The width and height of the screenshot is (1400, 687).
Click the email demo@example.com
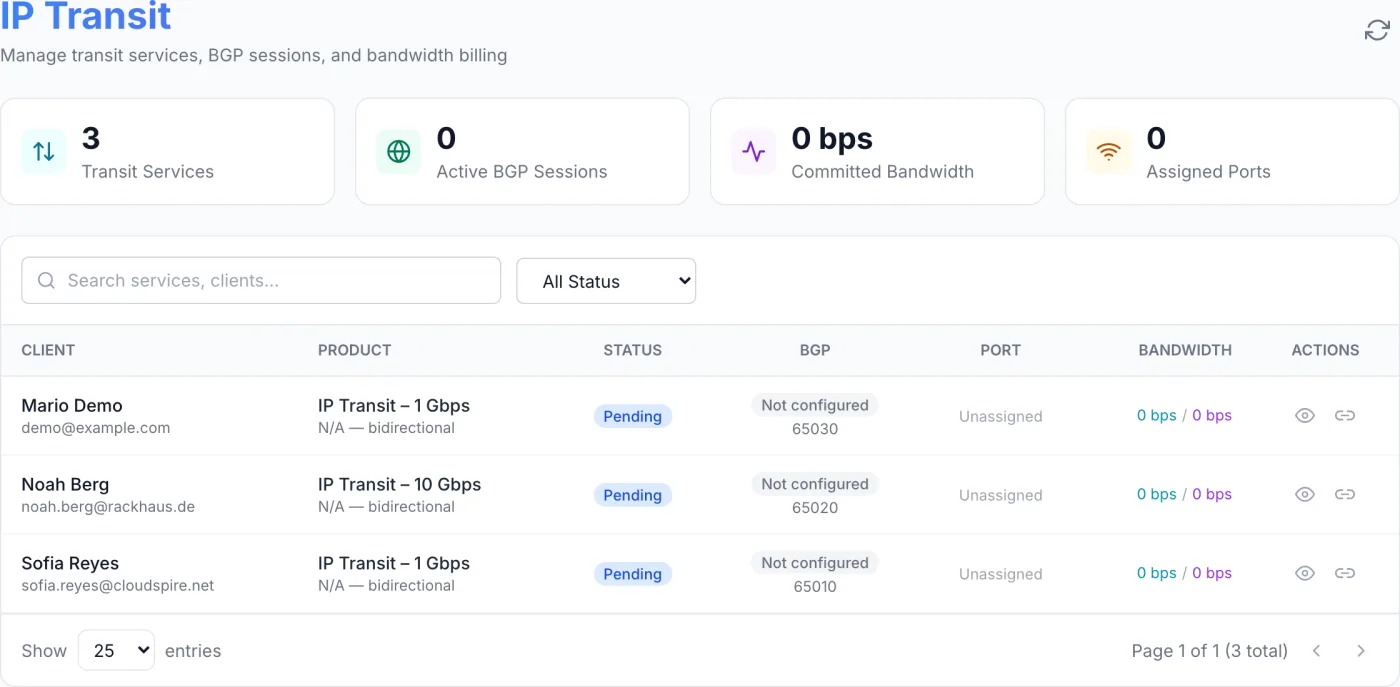[96, 428]
